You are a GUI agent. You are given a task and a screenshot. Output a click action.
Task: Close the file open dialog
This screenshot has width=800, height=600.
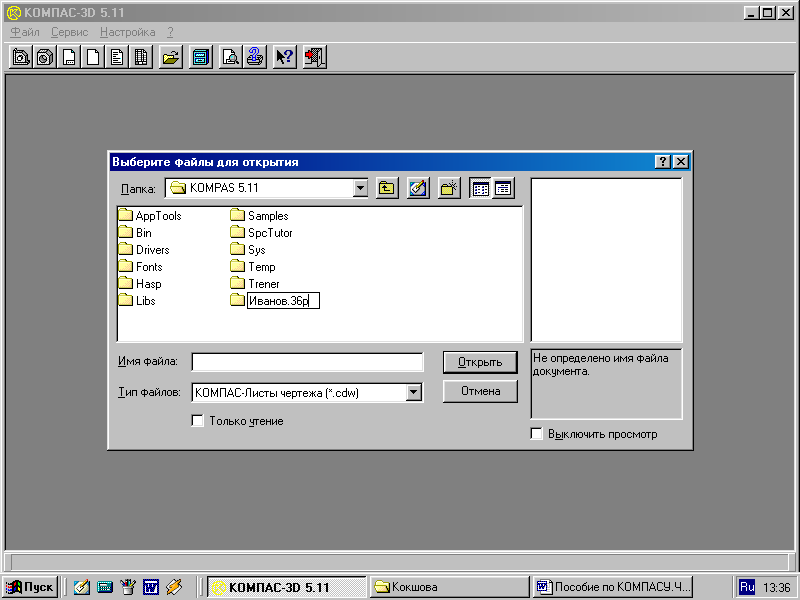[x=681, y=162]
